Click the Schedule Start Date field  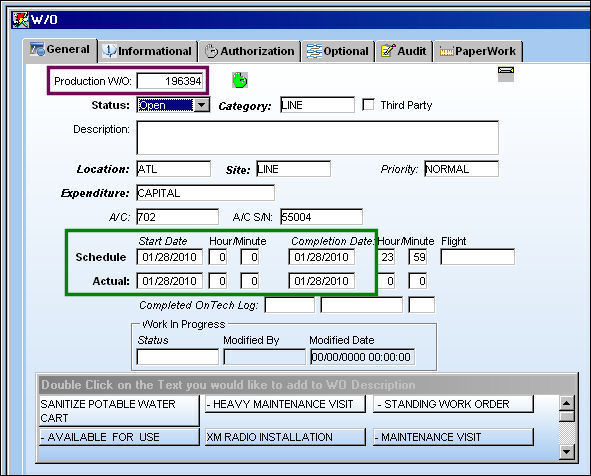click(x=170, y=257)
